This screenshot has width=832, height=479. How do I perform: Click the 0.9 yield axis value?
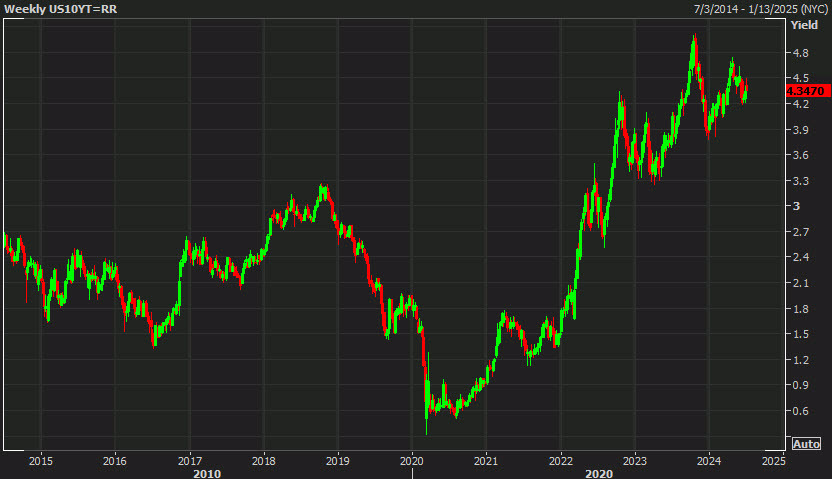801,385
